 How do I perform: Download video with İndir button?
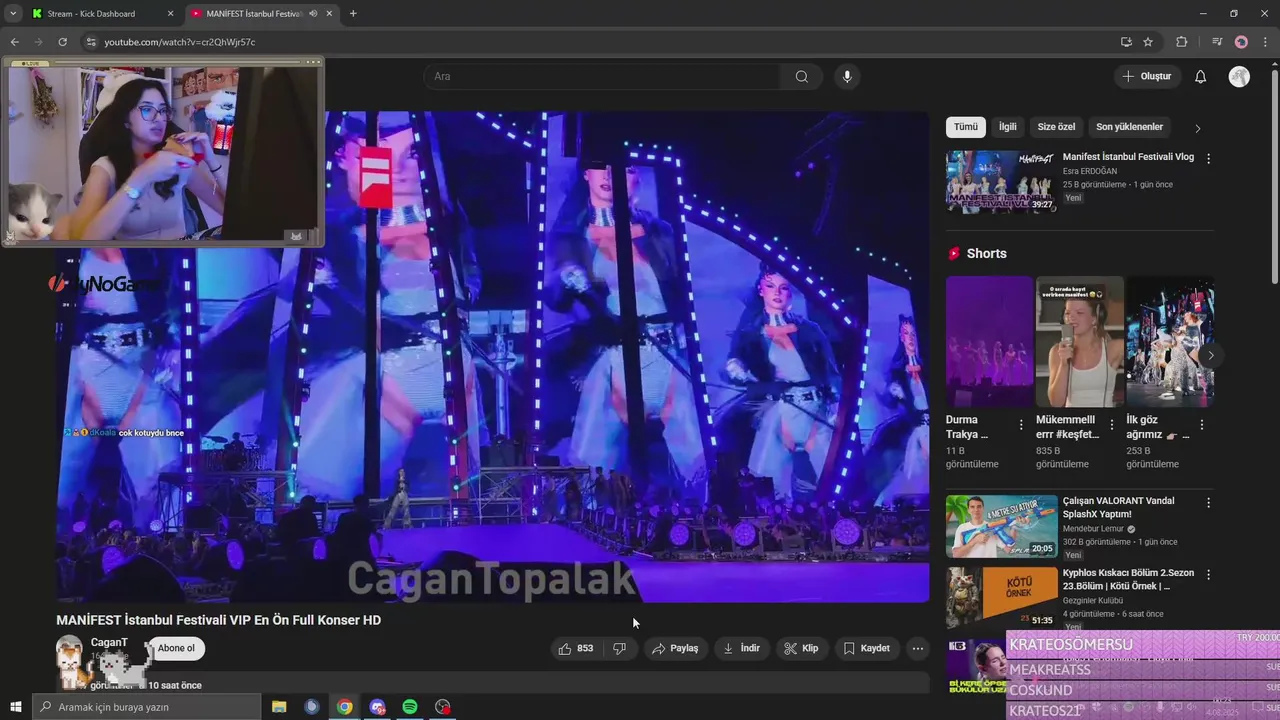tap(741, 648)
